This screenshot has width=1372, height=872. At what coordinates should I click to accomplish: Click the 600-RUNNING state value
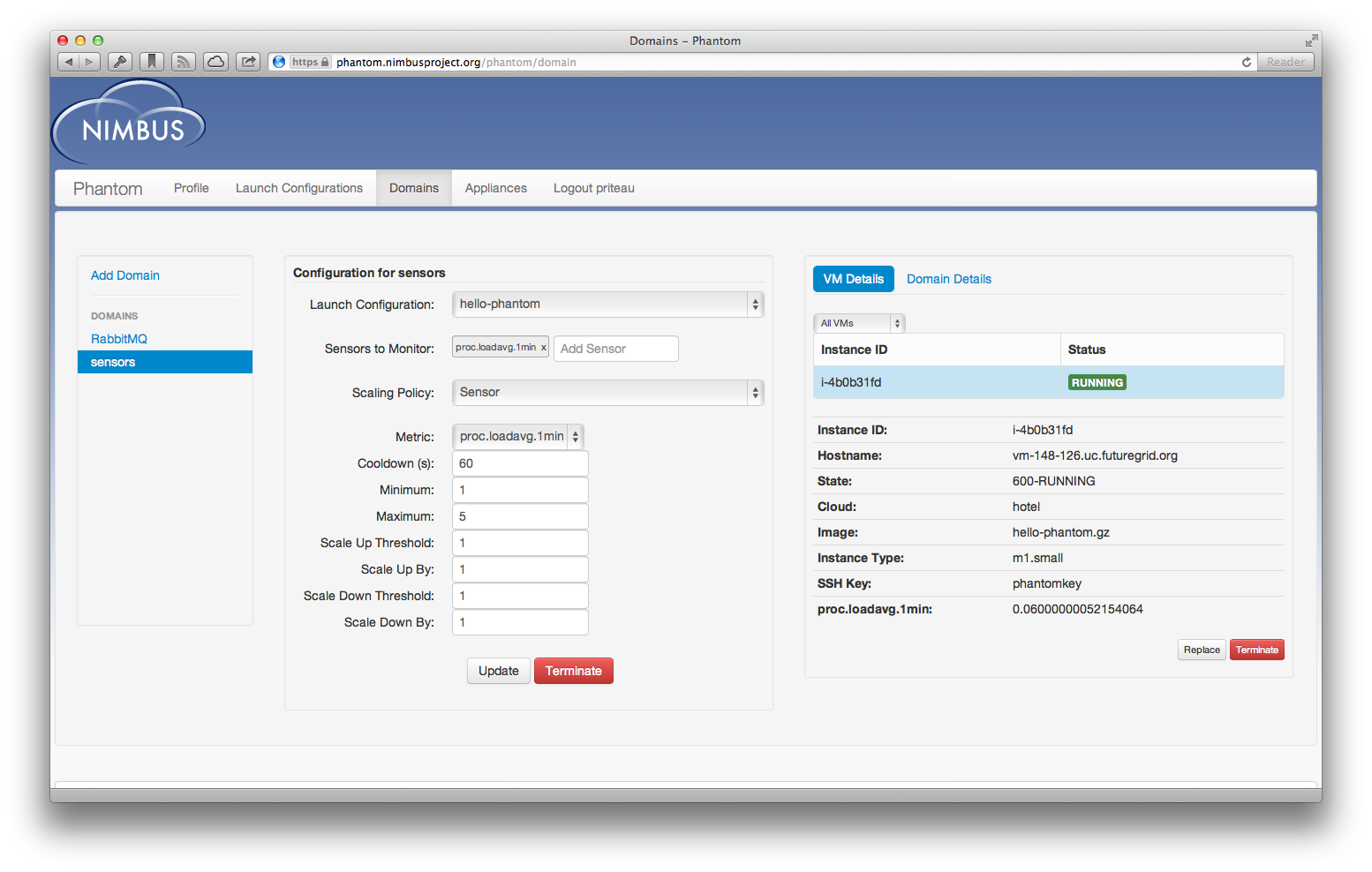point(1053,481)
